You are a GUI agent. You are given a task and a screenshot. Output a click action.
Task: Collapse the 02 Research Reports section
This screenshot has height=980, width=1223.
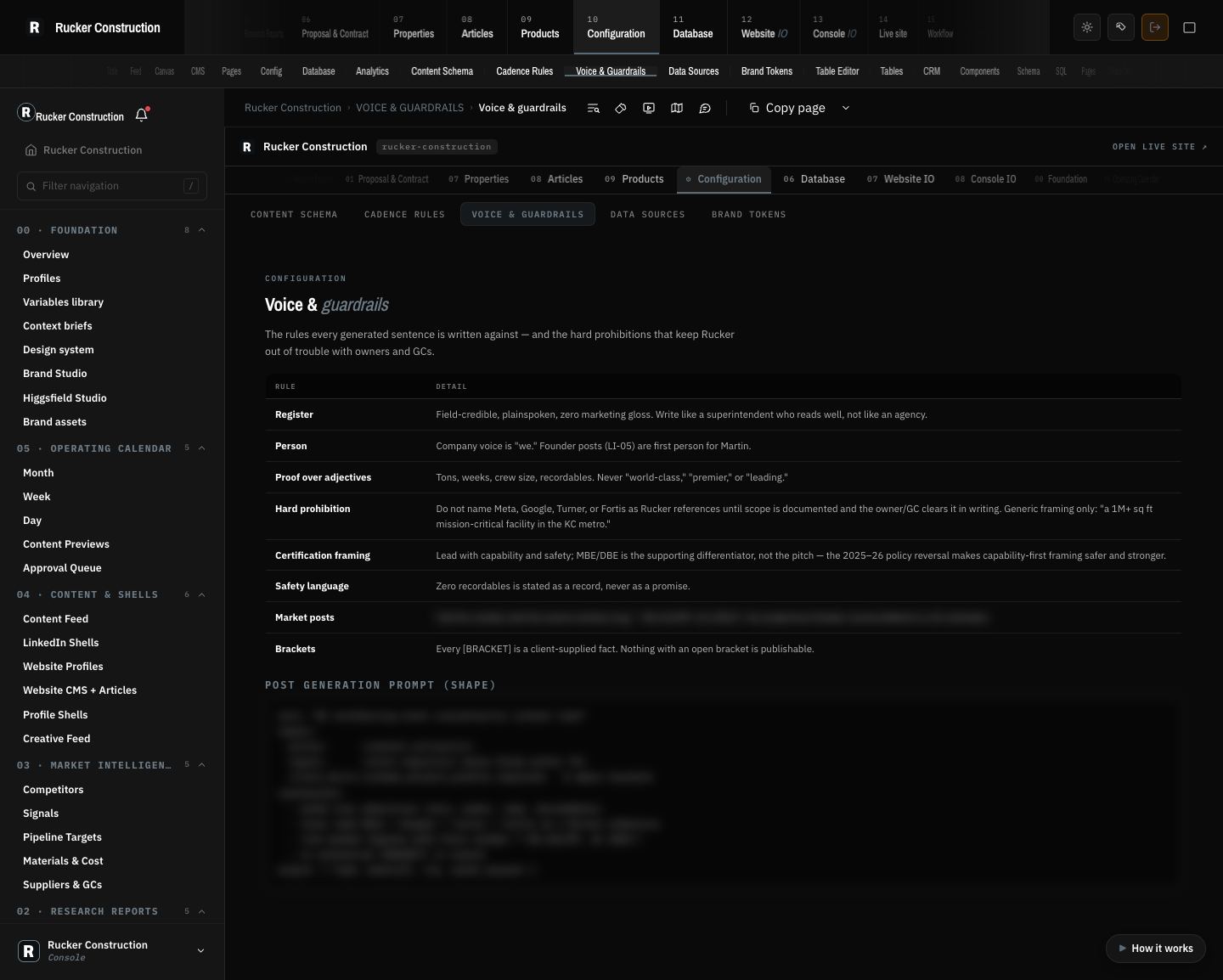[202, 911]
